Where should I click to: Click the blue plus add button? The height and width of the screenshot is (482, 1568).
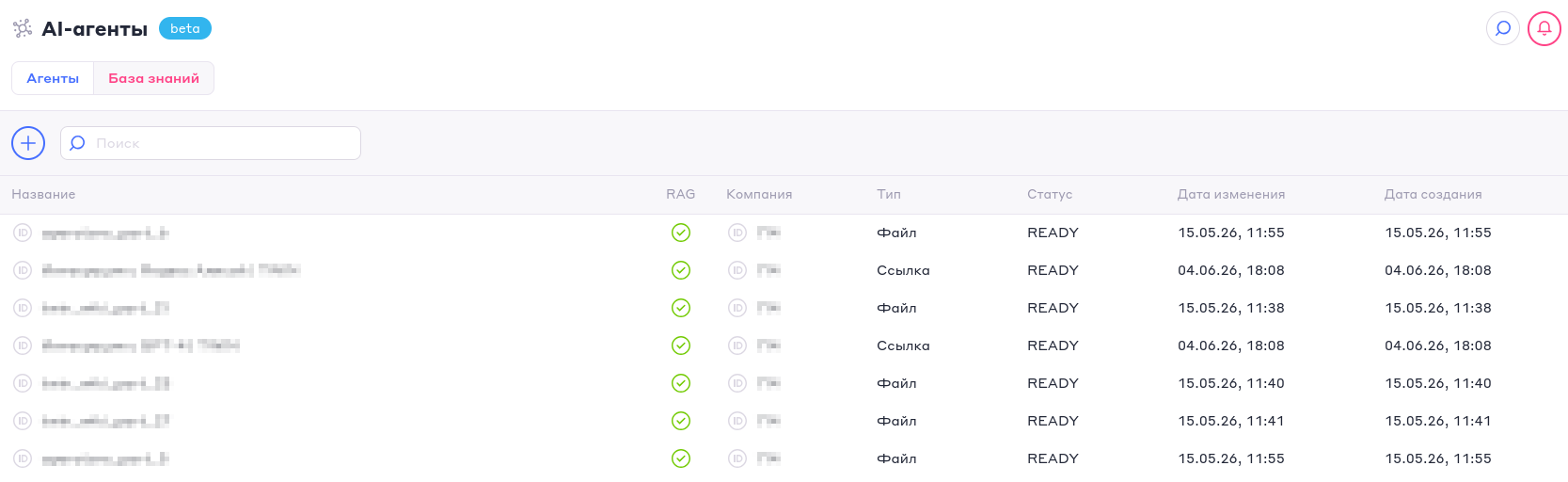tap(28, 143)
